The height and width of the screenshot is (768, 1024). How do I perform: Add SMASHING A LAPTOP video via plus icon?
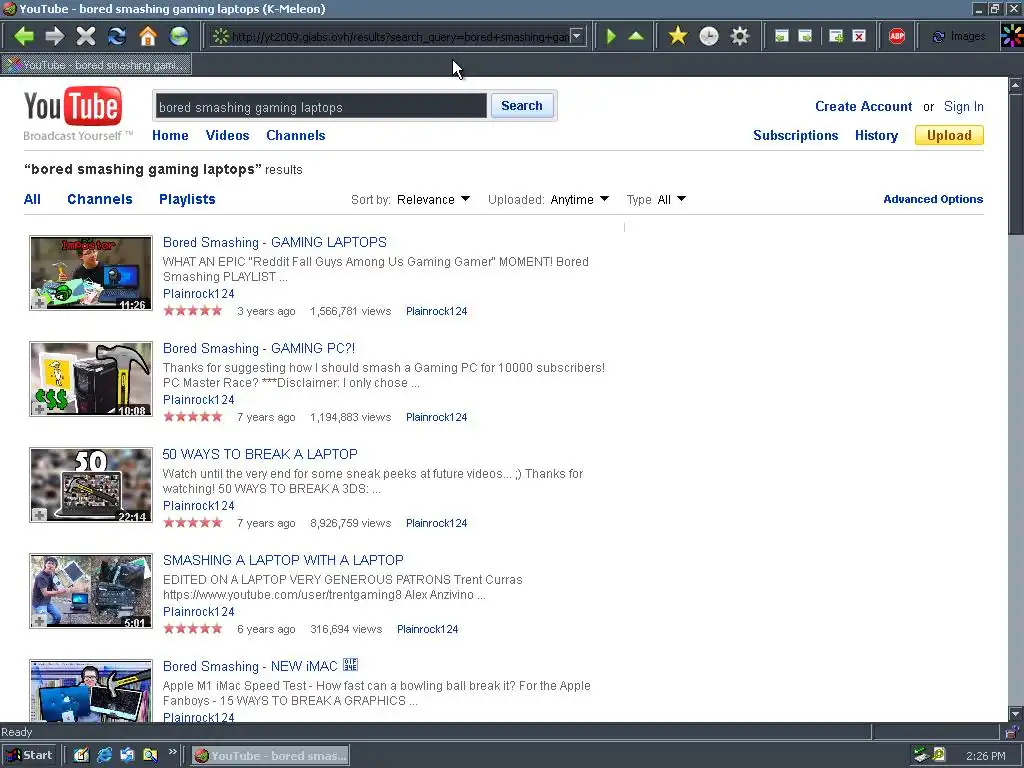coord(39,621)
